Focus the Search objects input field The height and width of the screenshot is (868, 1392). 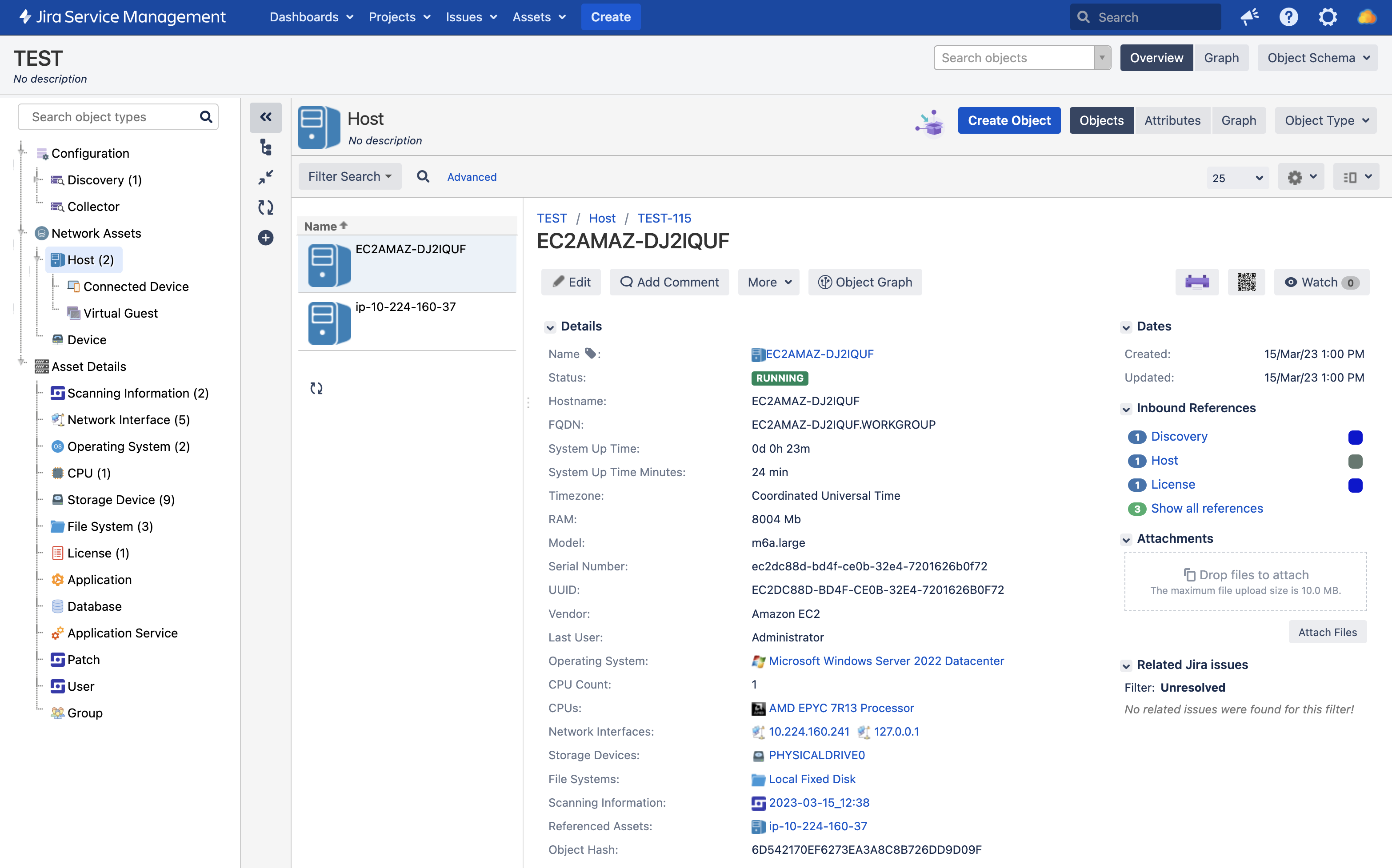click(1014, 58)
